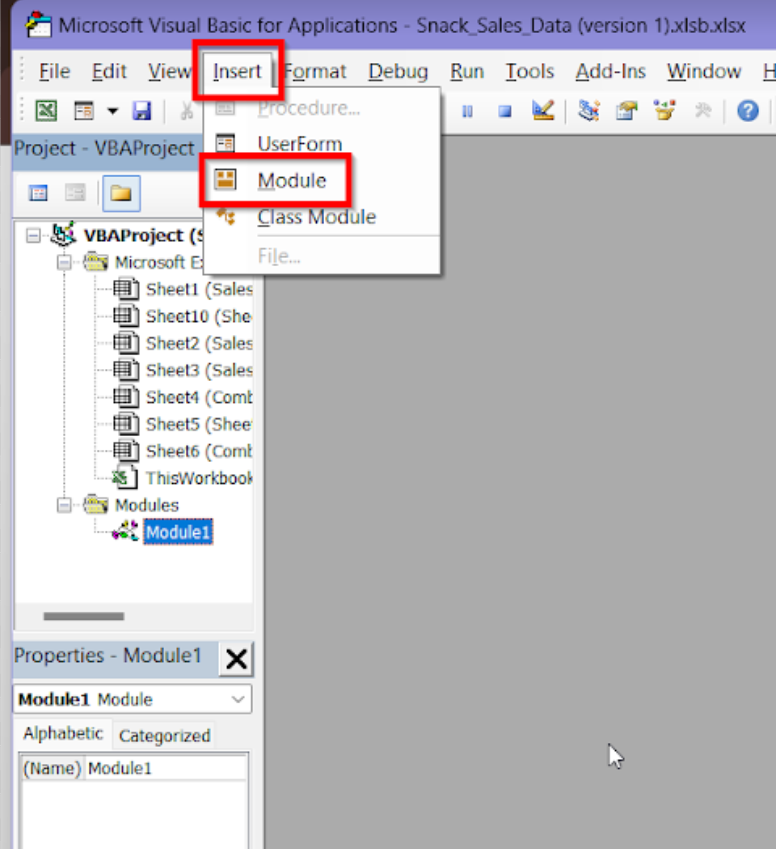Click the (Name) property label cell
Screen dimensions: 776x849
pyautogui.click(x=52, y=768)
